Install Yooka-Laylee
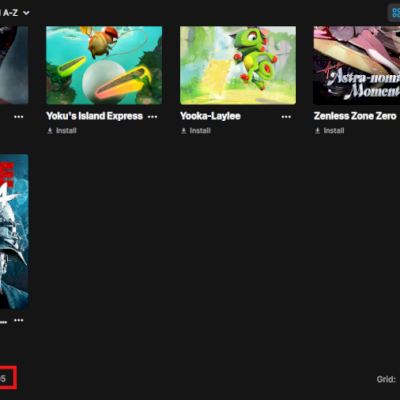Screen dimensions: 400x400 pyautogui.click(x=196, y=131)
